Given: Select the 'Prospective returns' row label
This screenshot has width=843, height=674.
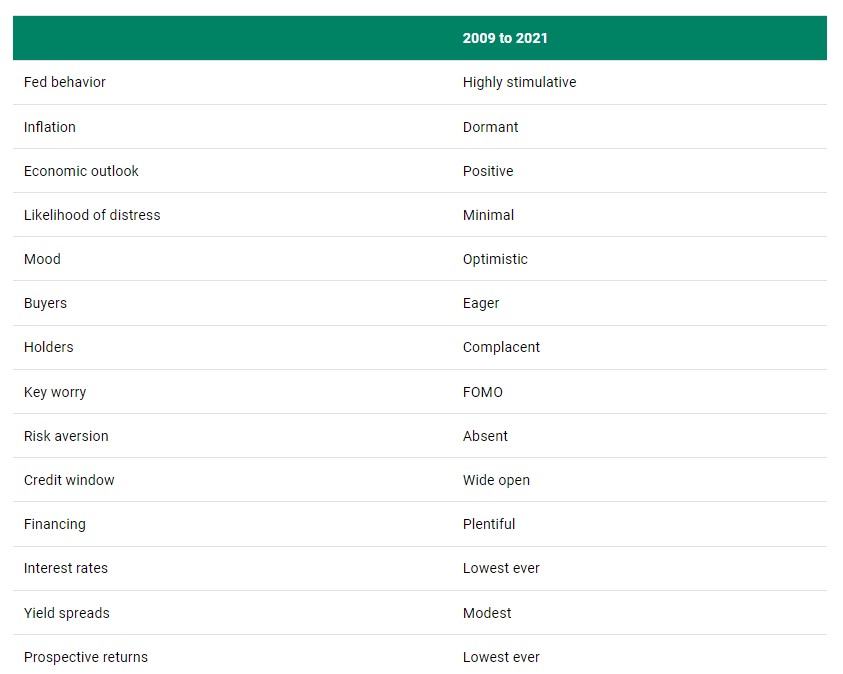Looking at the screenshot, I should (x=85, y=657).
